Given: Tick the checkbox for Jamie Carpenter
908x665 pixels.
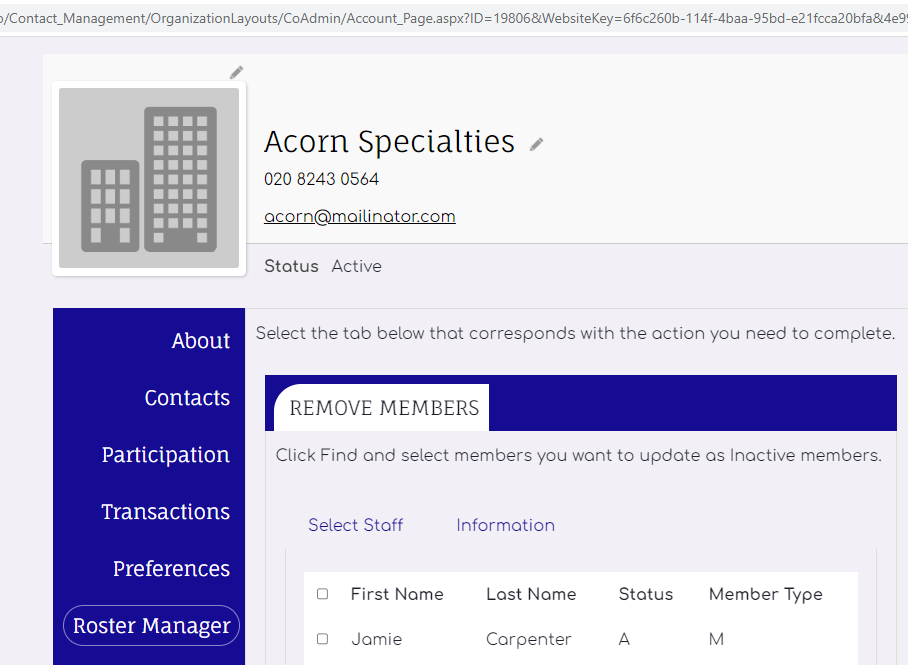Looking at the screenshot, I should tap(322, 639).
